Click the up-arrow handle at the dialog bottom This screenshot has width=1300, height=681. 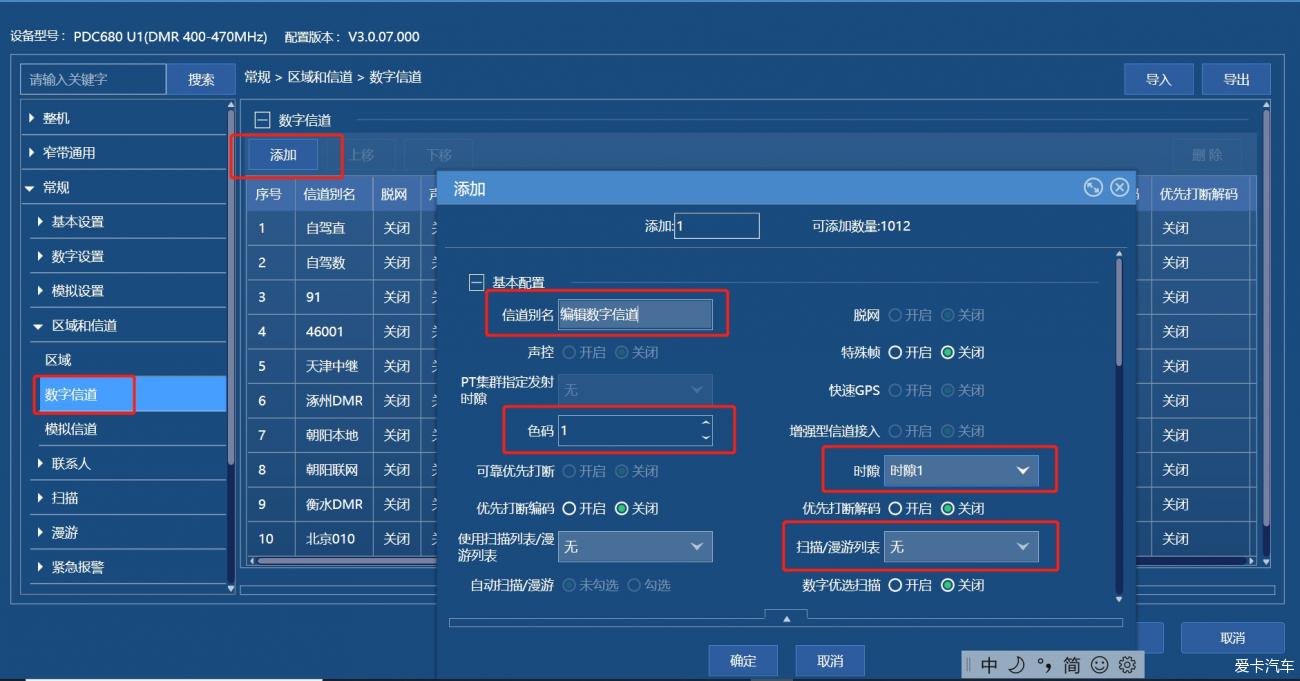[x=786, y=619]
